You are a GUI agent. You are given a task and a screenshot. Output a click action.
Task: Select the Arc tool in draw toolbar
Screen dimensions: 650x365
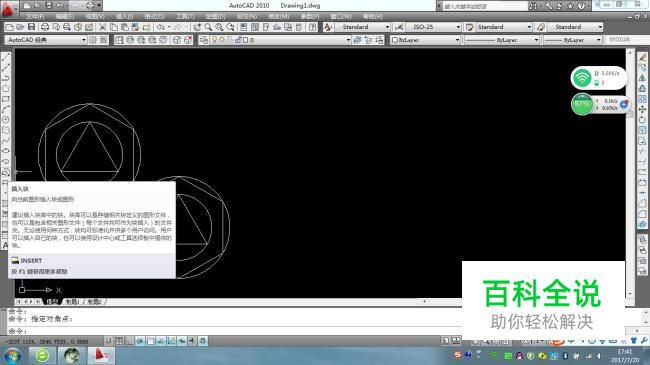[x=6, y=109]
